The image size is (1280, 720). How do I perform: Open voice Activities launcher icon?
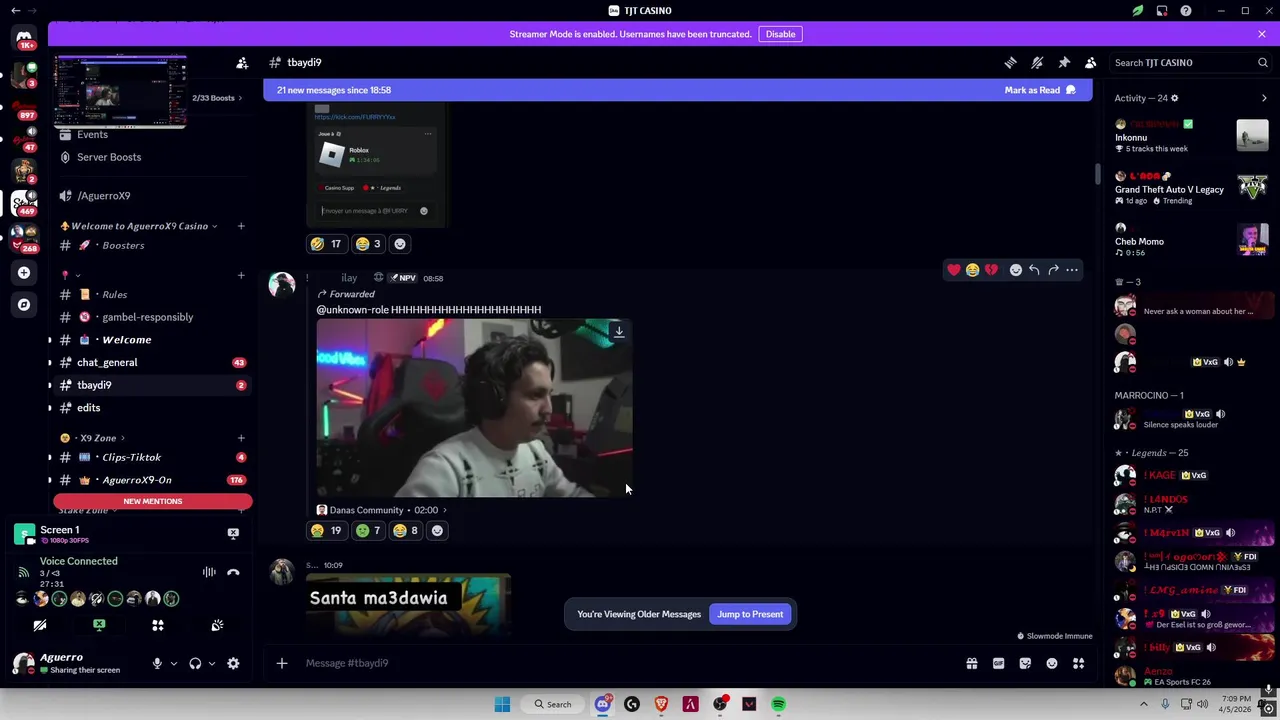[157, 625]
